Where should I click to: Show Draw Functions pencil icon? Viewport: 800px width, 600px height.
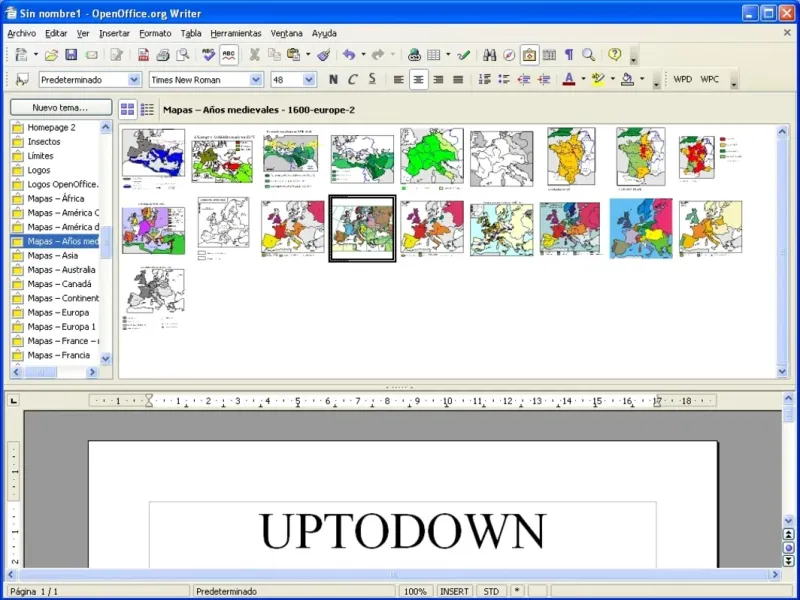464,55
